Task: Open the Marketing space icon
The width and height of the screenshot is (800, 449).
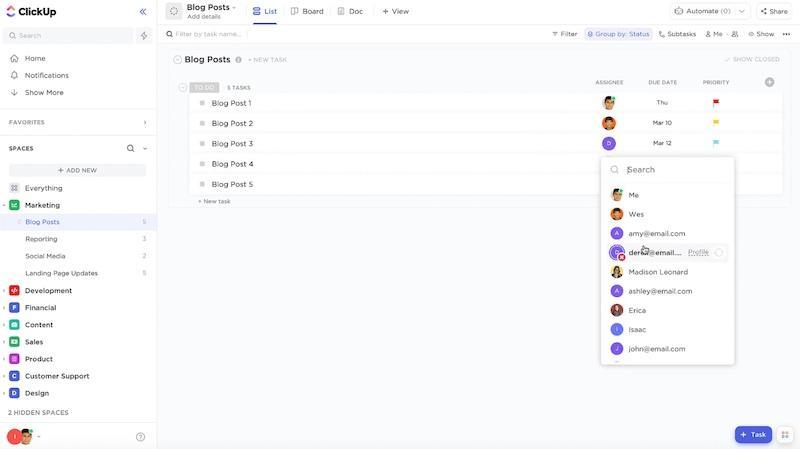Action: point(14,205)
